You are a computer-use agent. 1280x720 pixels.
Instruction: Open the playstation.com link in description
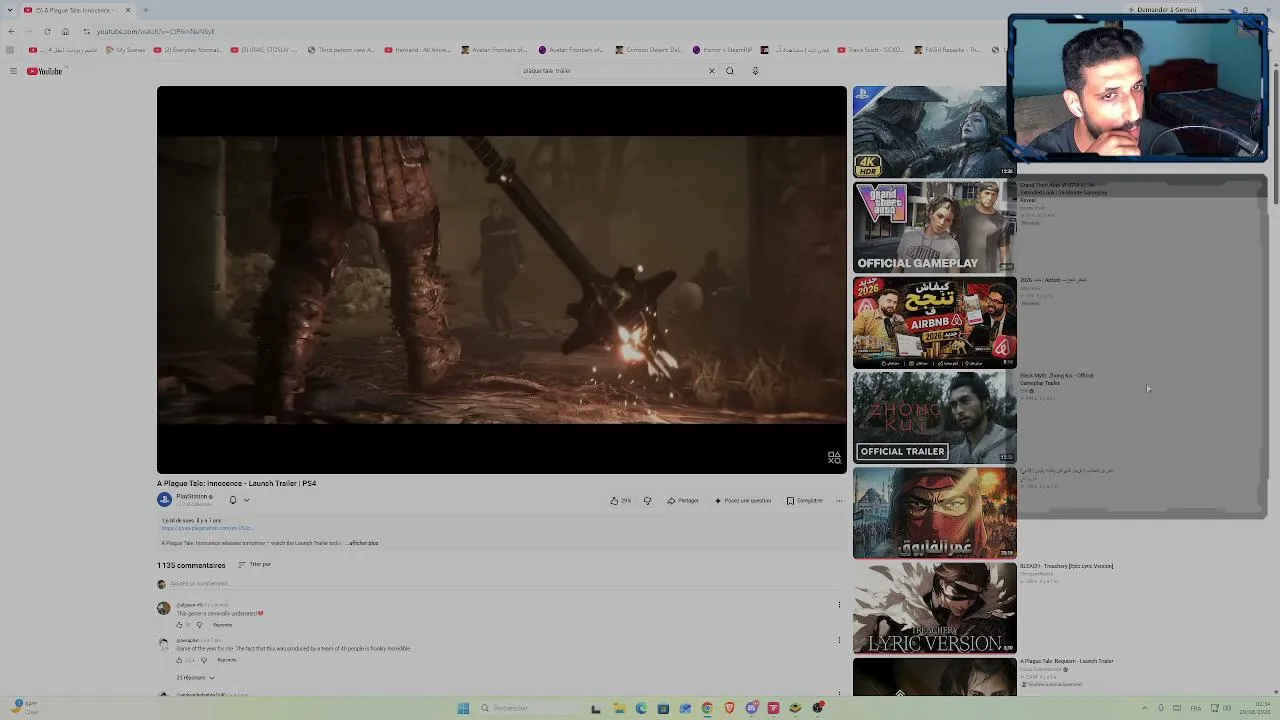[207, 528]
